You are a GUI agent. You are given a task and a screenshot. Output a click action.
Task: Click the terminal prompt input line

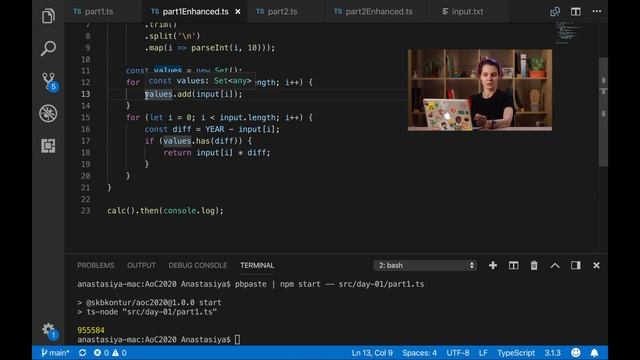point(159,340)
